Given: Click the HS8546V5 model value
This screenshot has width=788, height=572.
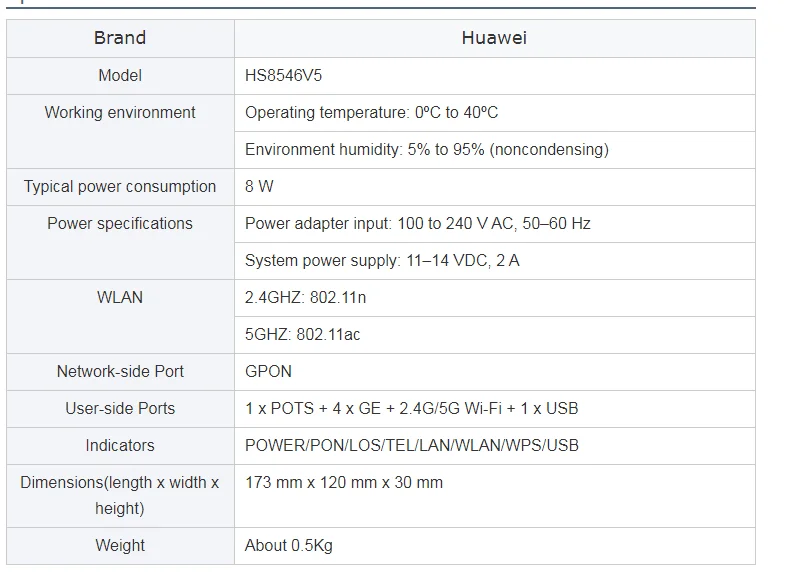Looking at the screenshot, I should coord(284,75).
